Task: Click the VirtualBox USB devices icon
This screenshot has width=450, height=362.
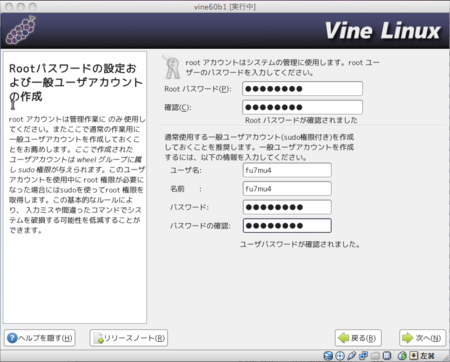Action: [352, 356]
